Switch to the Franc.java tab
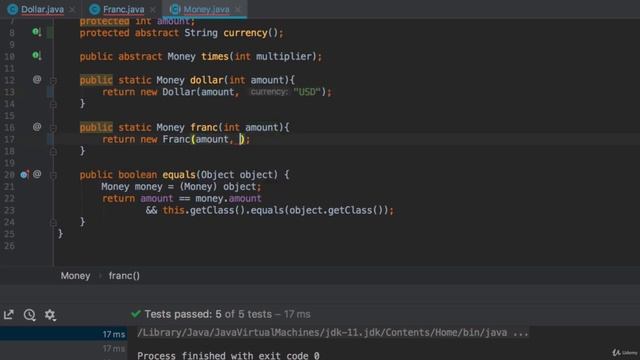The image size is (640, 360). (x=123, y=9)
